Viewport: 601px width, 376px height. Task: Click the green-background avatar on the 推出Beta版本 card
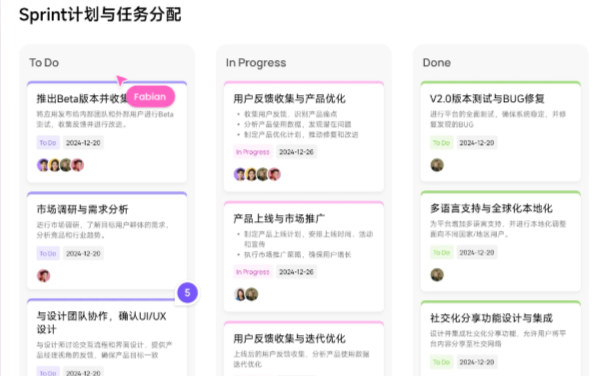click(x=66, y=165)
